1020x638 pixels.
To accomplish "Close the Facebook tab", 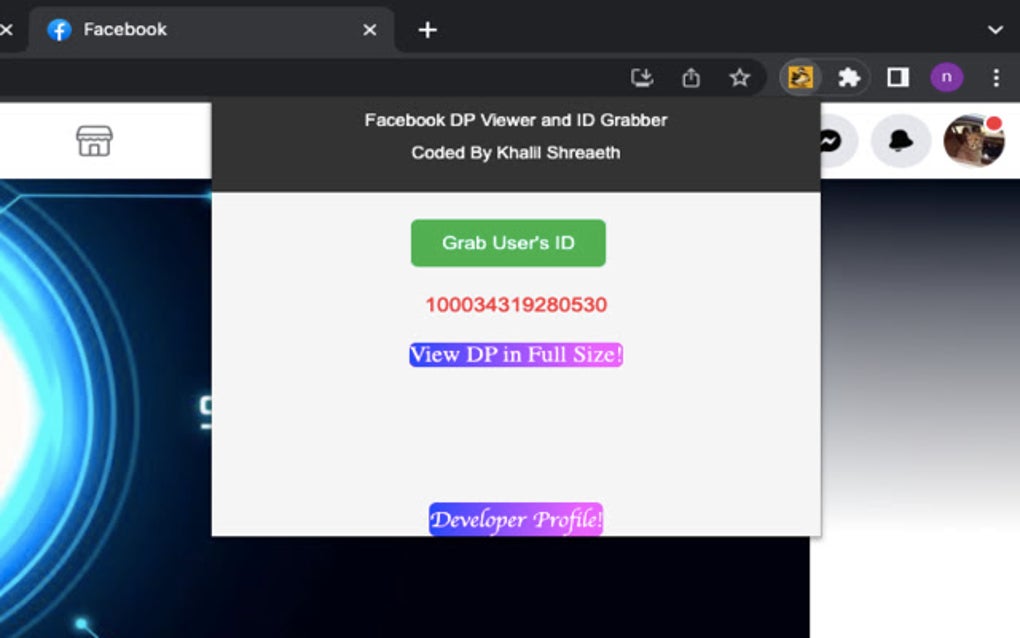I will 369,30.
